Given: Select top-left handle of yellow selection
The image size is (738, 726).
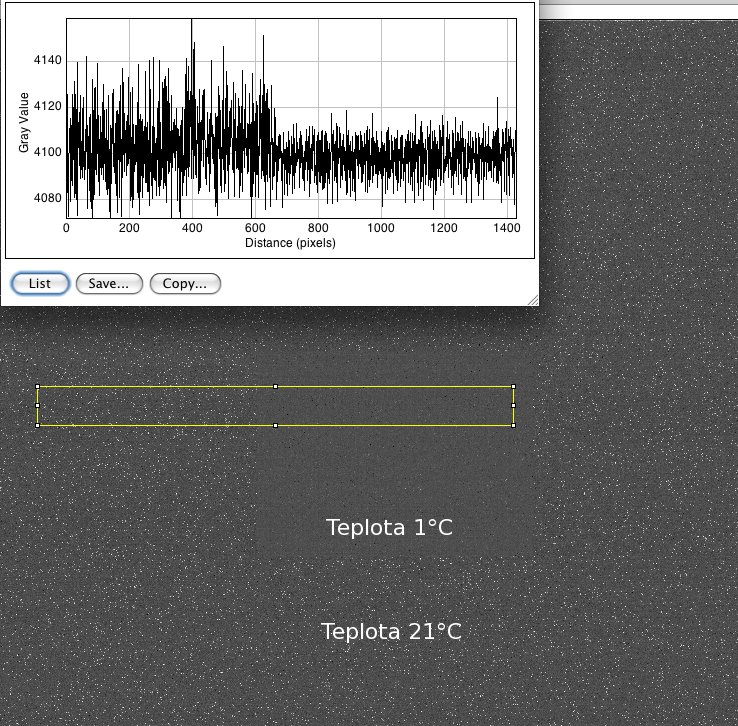Looking at the screenshot, I should point(38,386).
